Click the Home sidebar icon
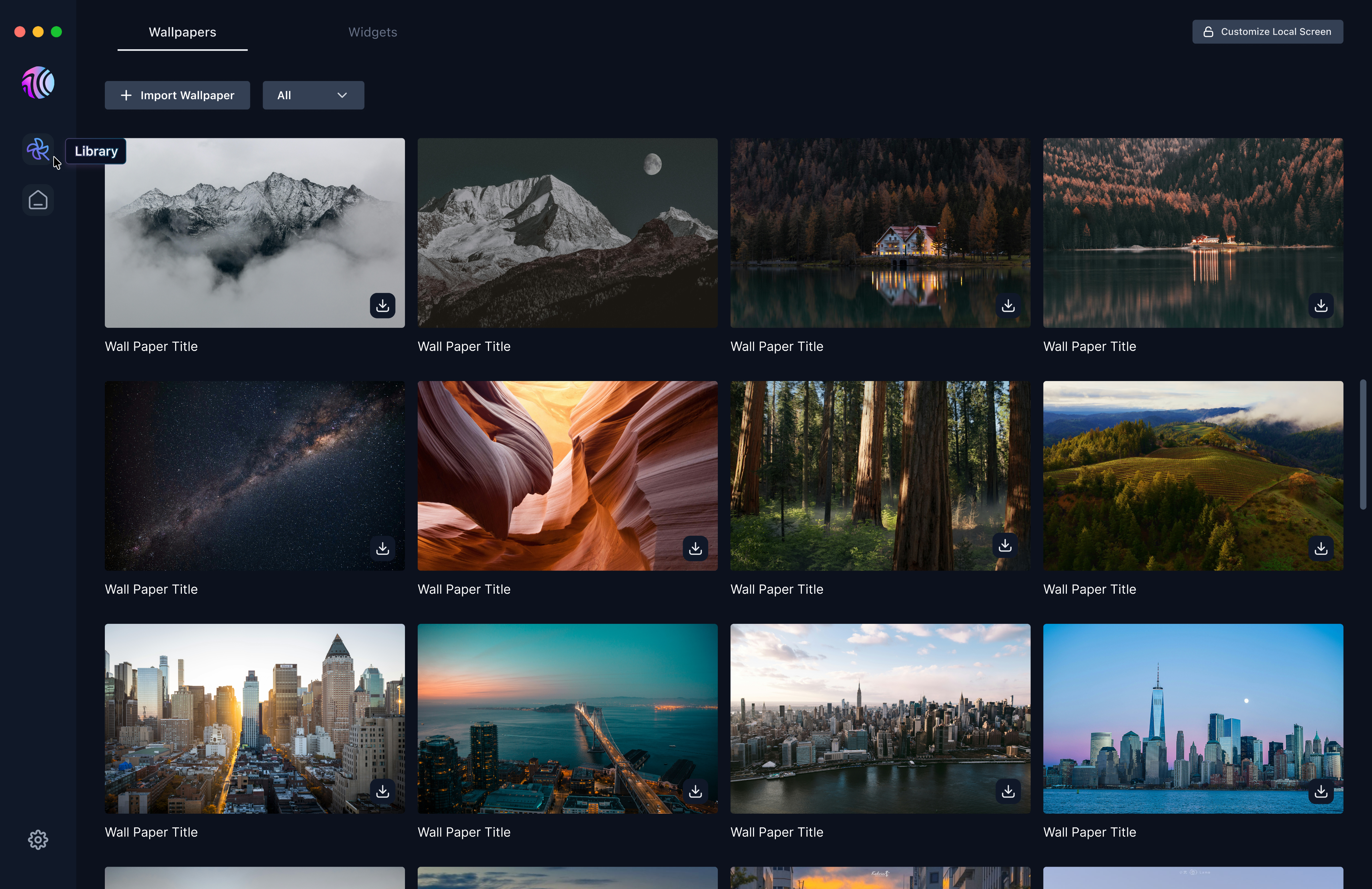Viewport: 1372px width, 889px height. click(38, 200)
